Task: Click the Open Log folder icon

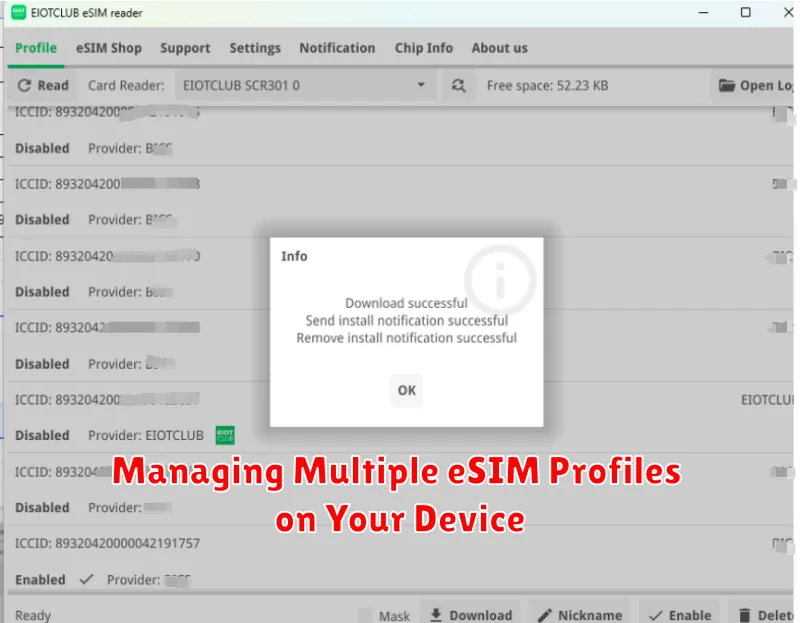Action: tap(727, 86)
